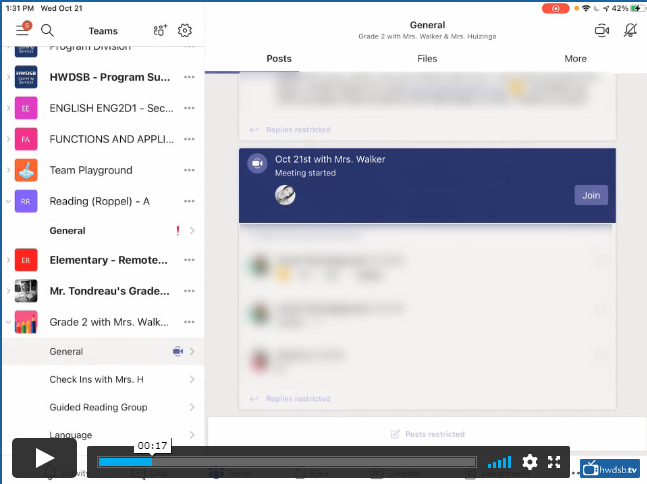Tap the Posts restricted compose box
This screenshot has width=647, height=484.
tap(427, 434)
